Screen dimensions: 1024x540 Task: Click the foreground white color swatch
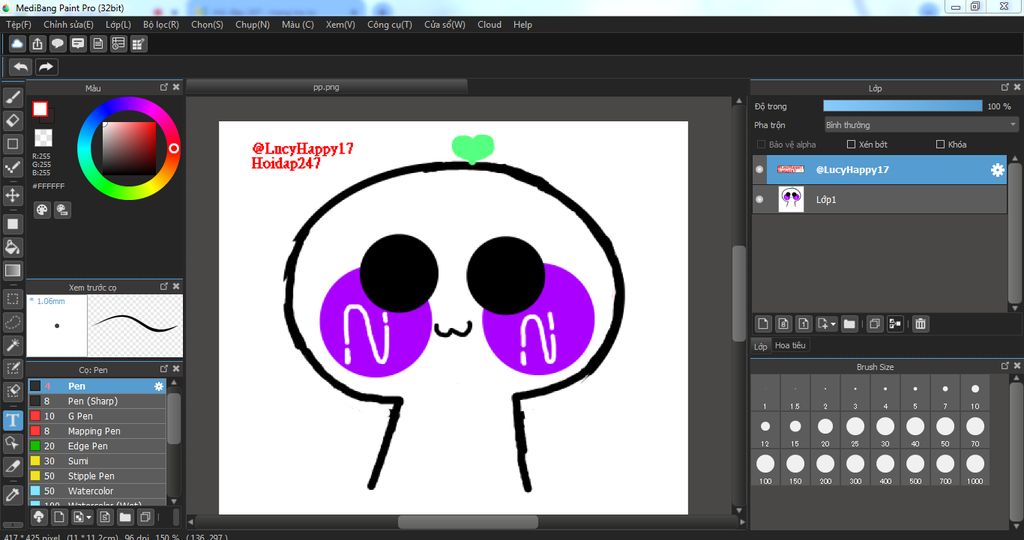tap(40, 109)
